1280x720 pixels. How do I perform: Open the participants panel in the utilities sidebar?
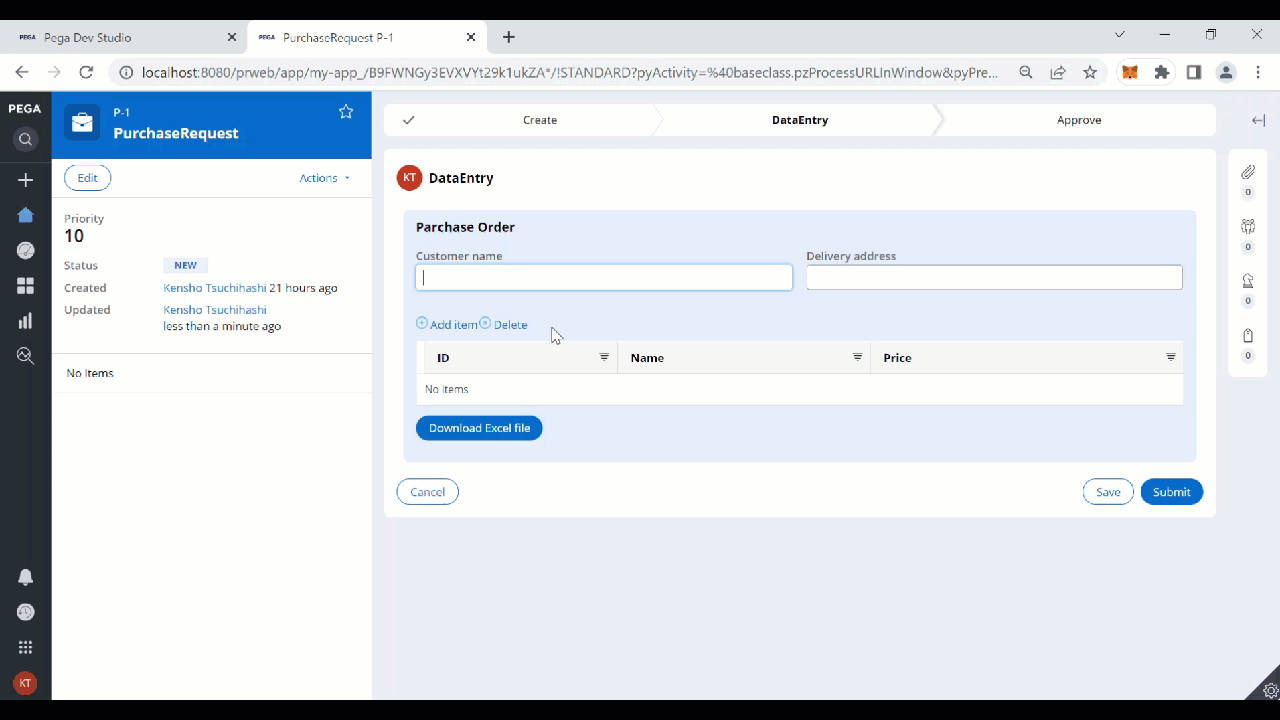pos(1247,227)
